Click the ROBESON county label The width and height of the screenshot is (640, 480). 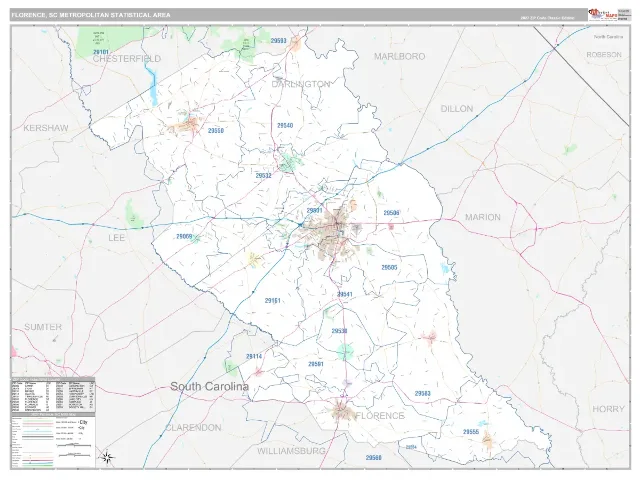click(x=604, y=55)
